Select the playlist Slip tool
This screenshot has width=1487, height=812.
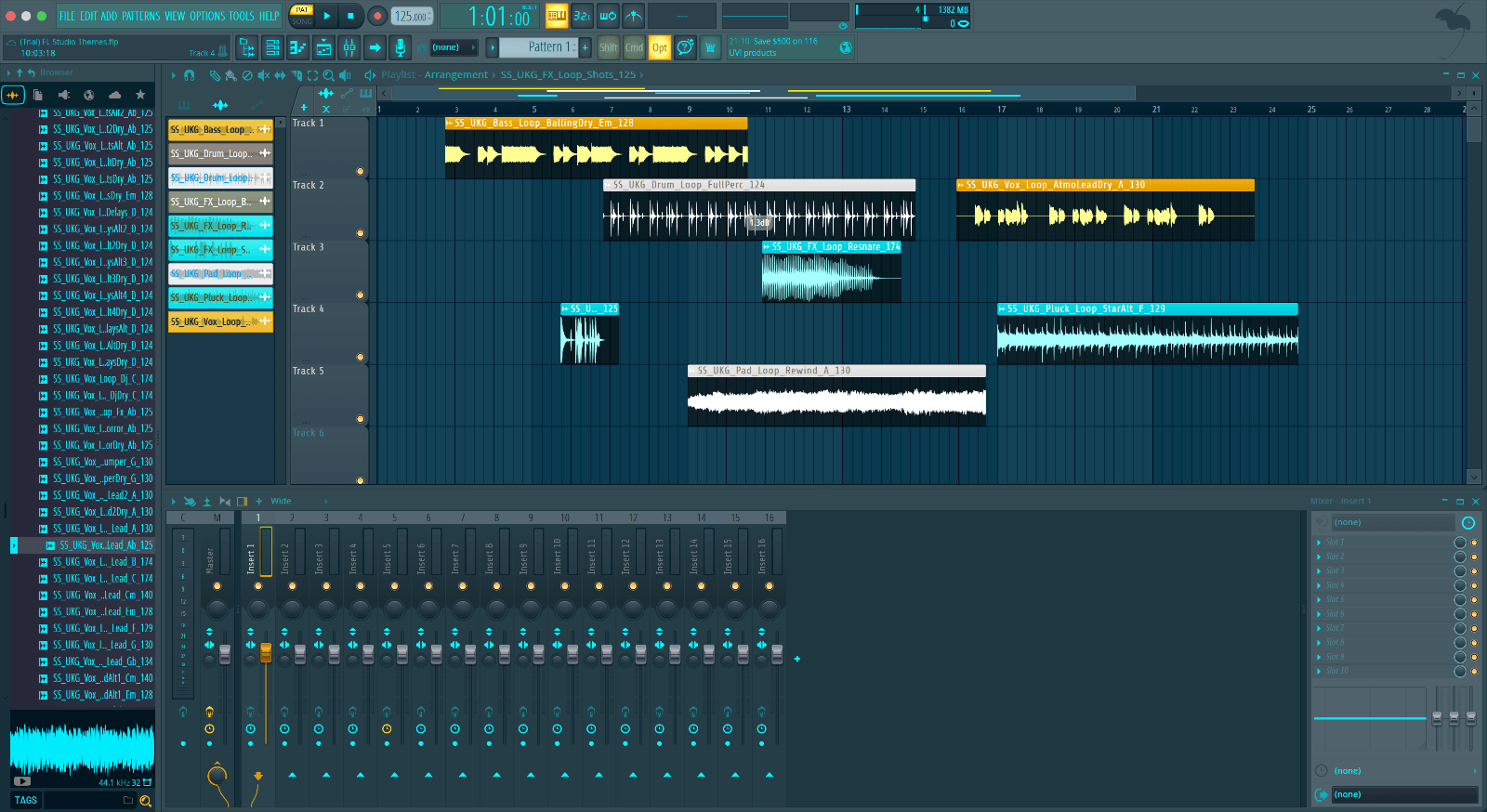tap(280, 75)
